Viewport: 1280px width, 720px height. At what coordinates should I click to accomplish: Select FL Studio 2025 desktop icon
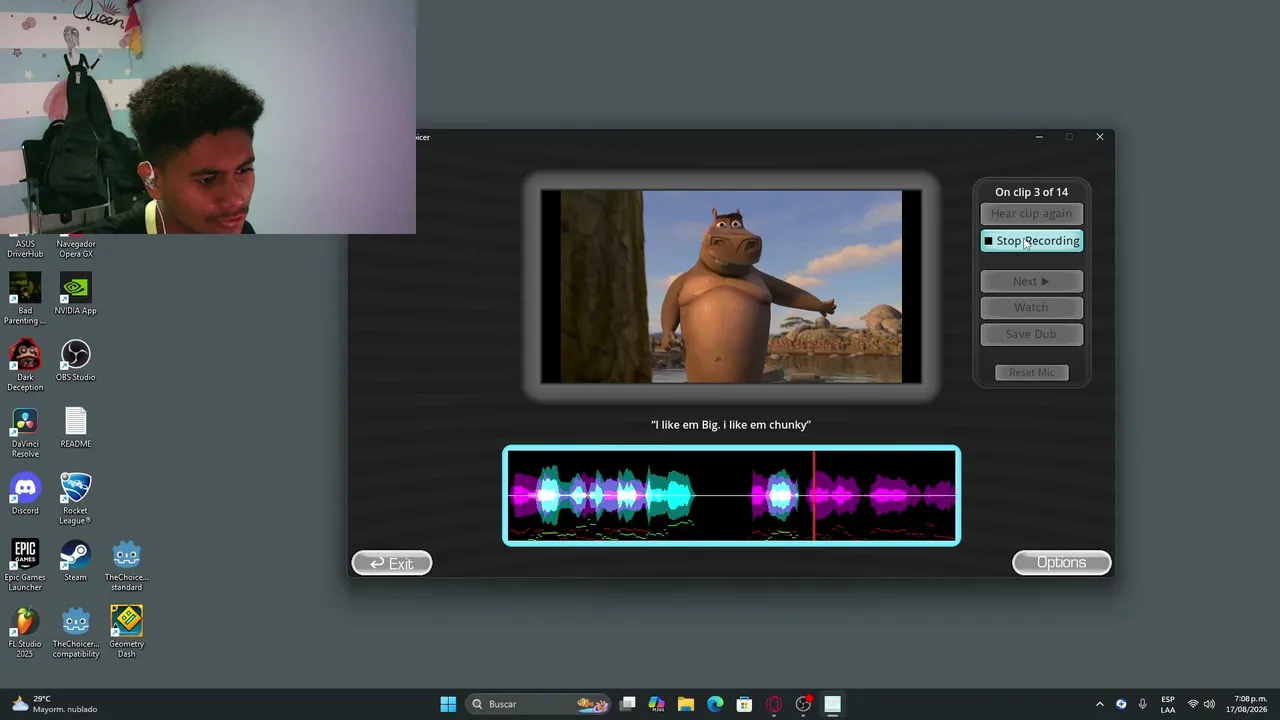[25, 632]
